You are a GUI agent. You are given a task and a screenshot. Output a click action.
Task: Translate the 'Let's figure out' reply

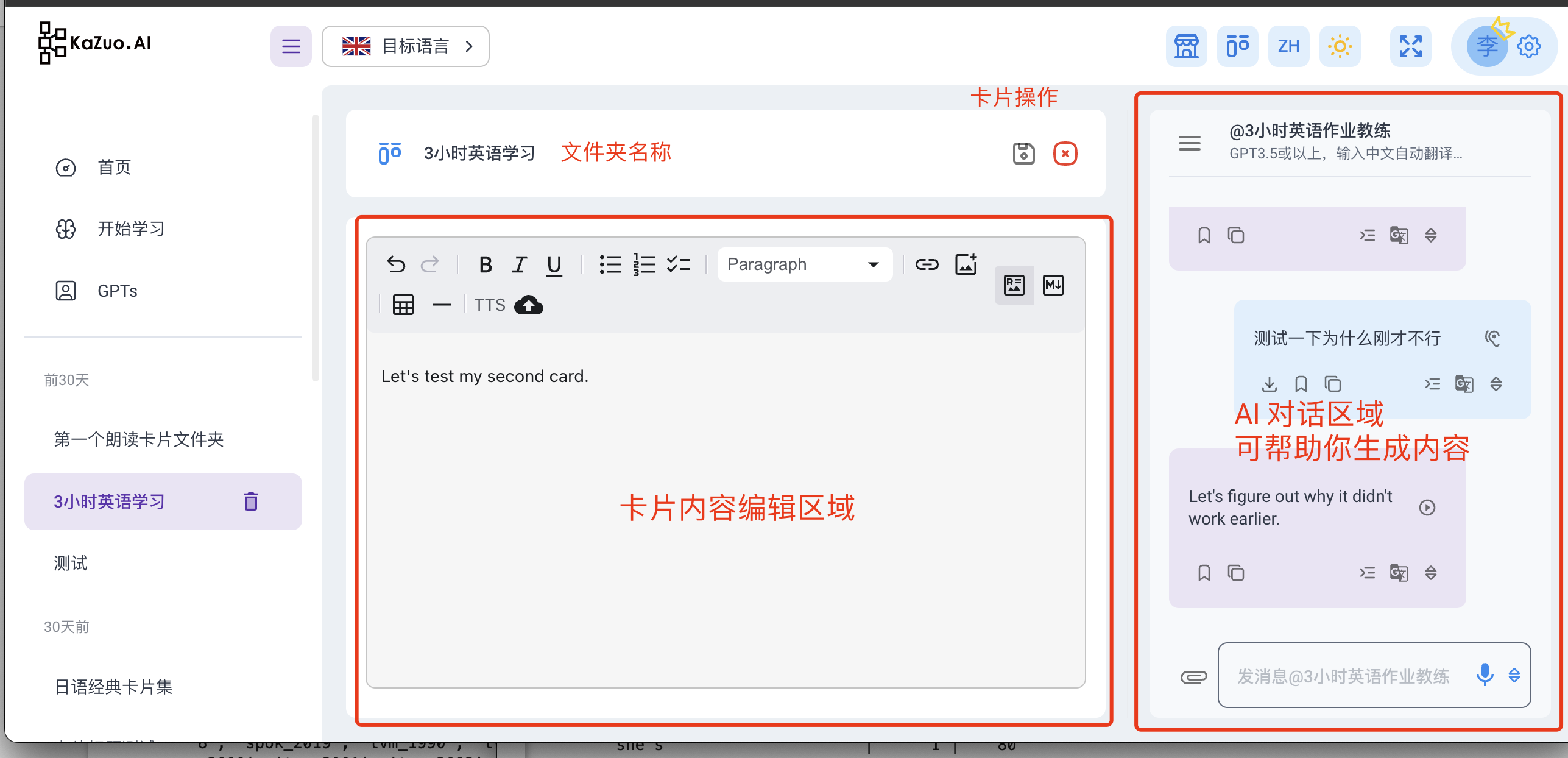point(1399,573)
